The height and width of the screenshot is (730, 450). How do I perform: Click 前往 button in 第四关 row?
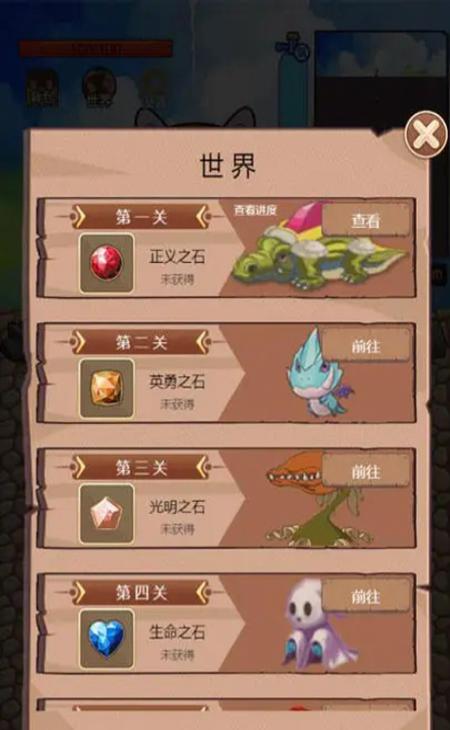366,596
